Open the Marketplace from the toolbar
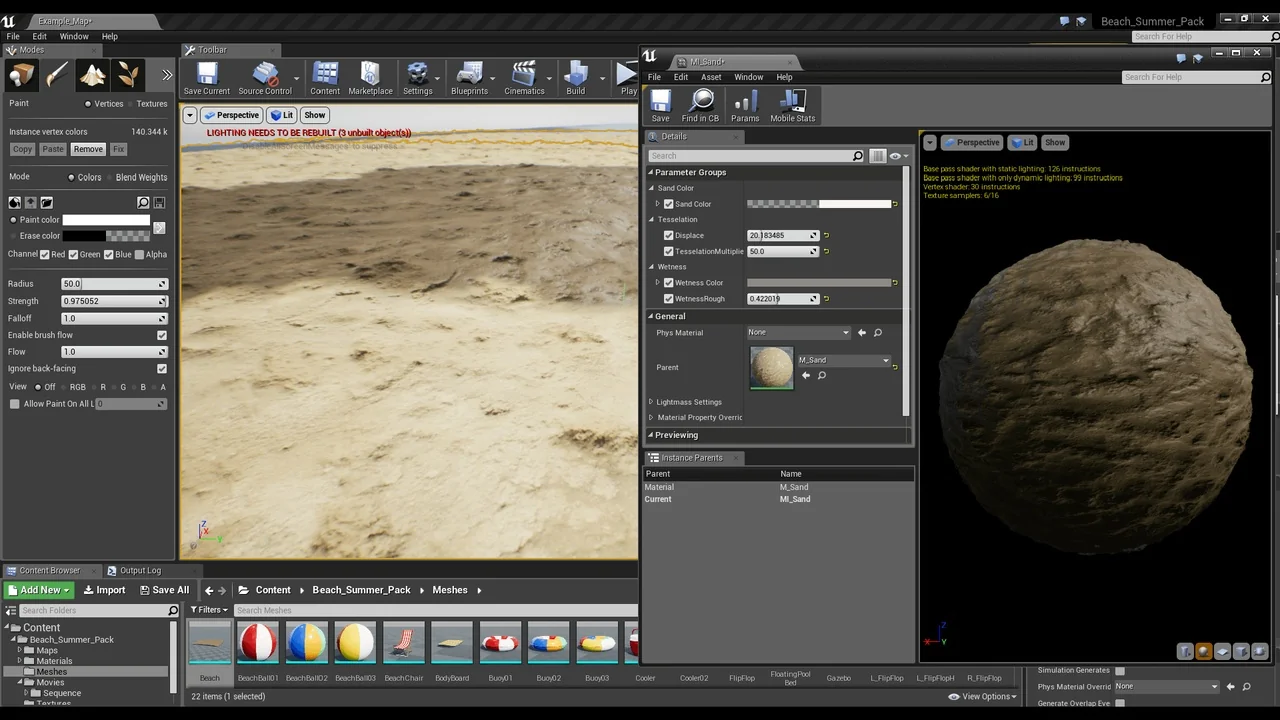The image size is (1280, 720). click(x=370, y=78)
